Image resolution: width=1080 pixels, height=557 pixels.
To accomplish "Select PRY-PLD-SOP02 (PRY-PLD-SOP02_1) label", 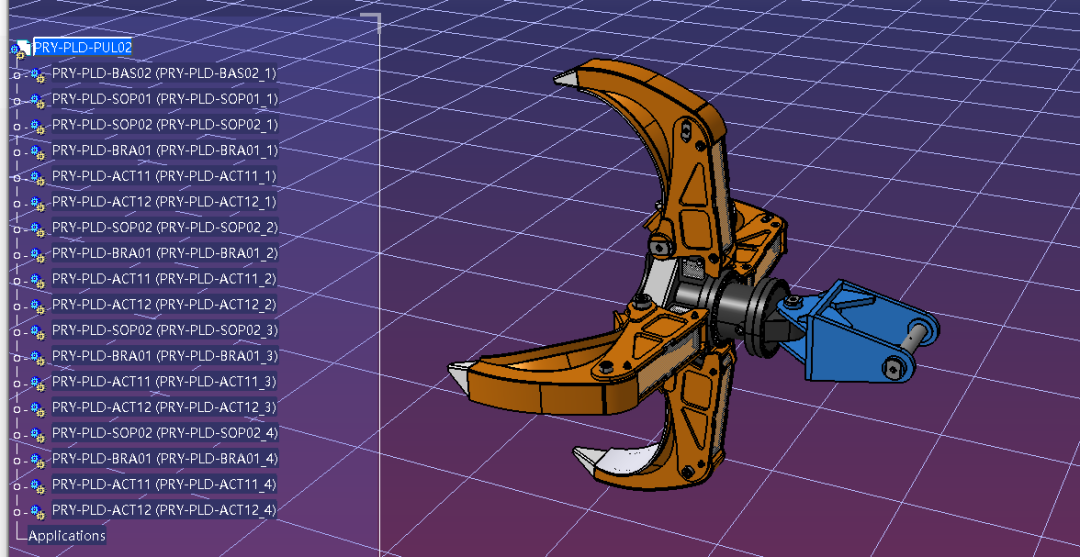I will 165,125.
